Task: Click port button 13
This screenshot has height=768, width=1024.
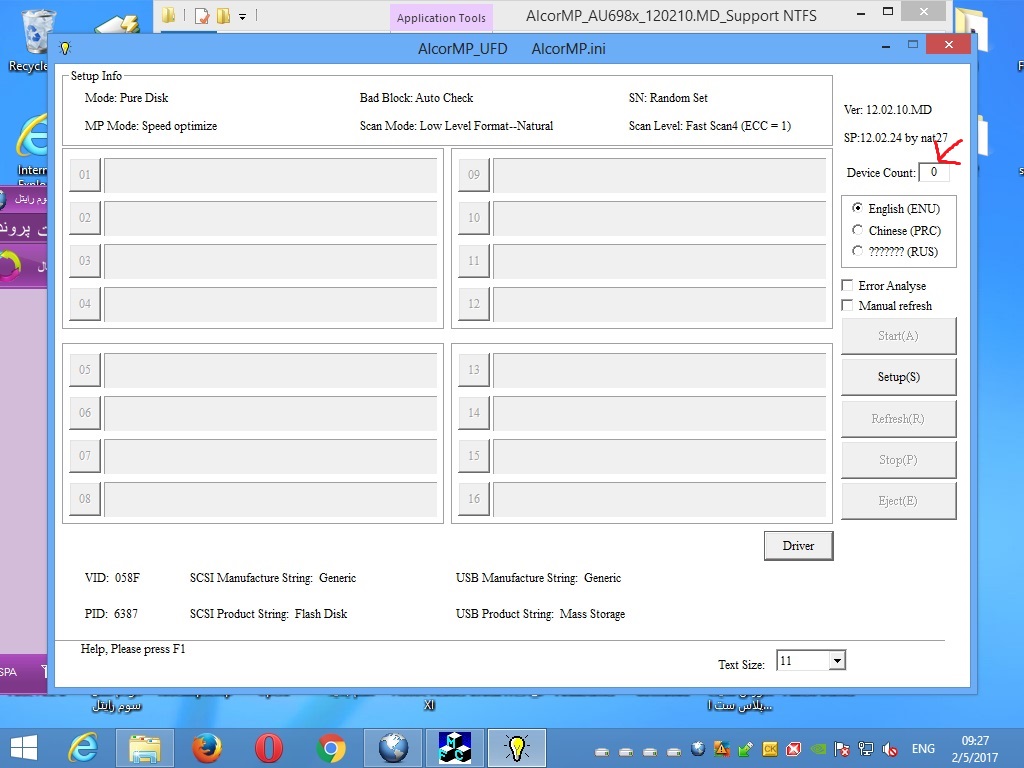Action: (474, 370)
